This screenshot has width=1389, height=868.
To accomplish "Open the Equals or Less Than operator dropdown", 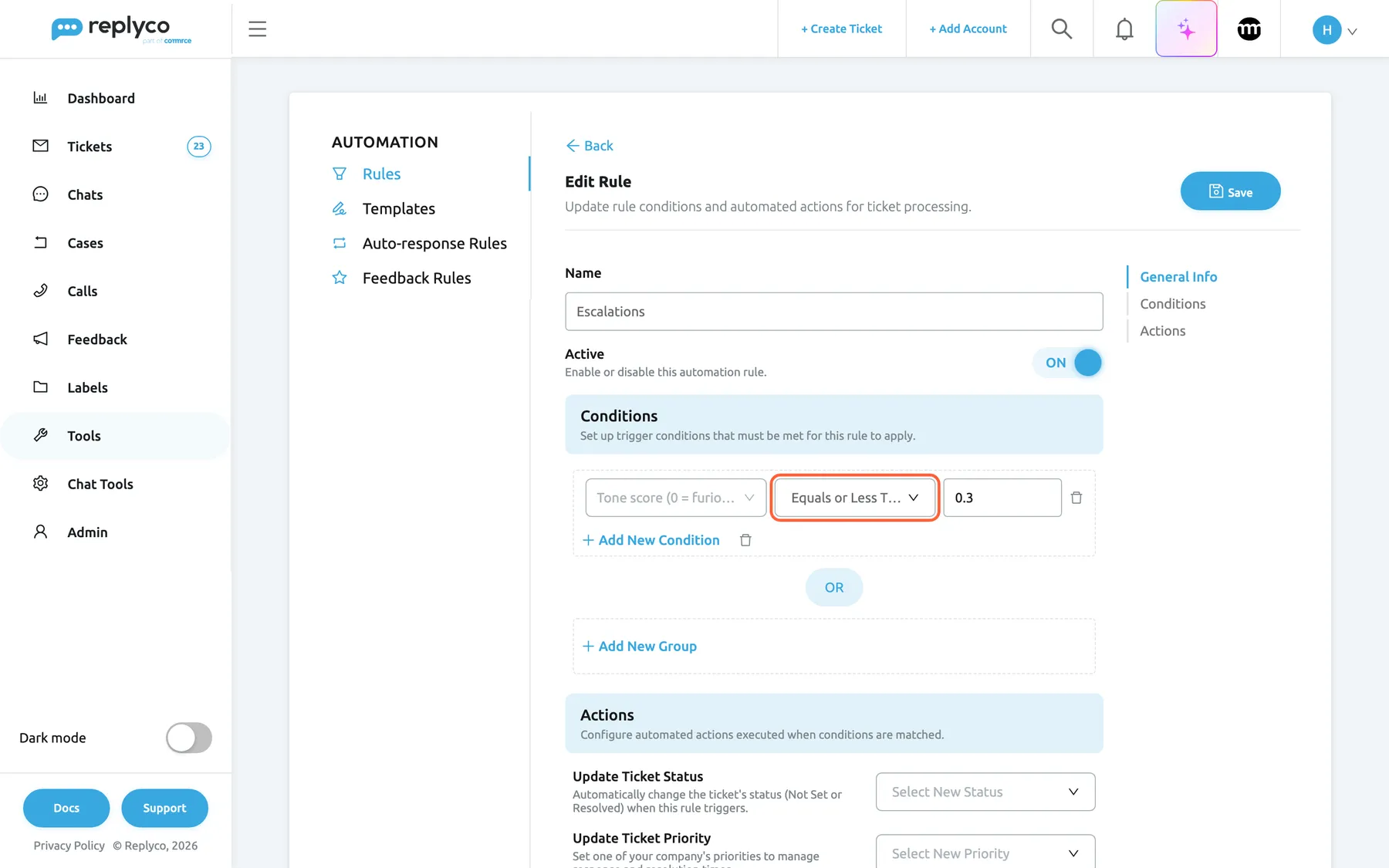I will (x=855, y=498).
